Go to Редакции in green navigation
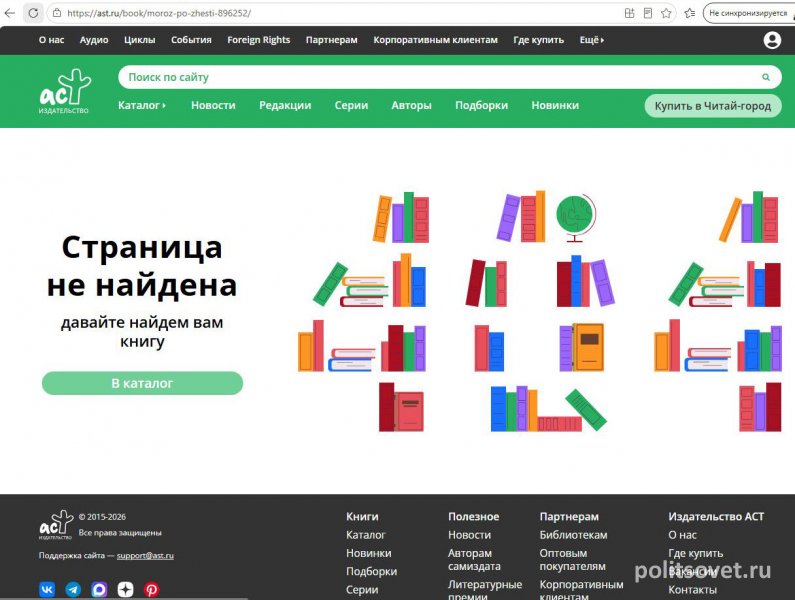Screen dimensions: 795x600 (285, 105)
